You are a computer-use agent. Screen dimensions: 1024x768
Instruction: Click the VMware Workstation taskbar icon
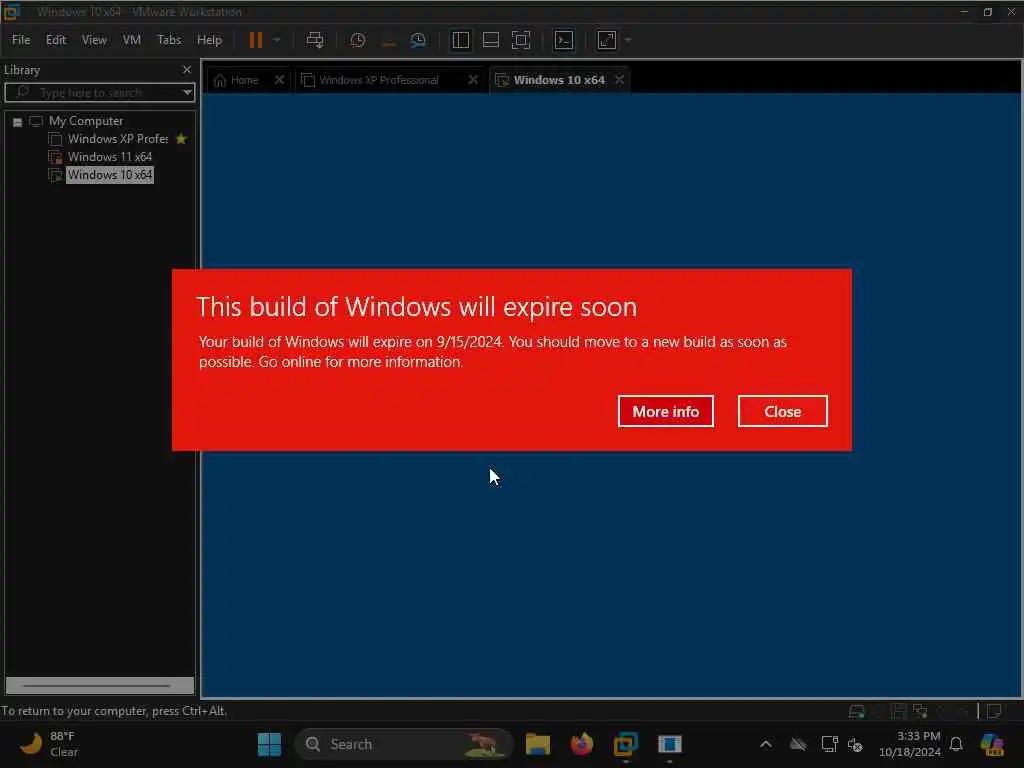tap(625, 744)
